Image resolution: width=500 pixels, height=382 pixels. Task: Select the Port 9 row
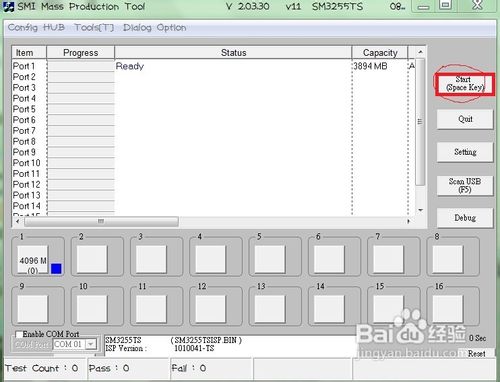pyautogui.click(x=213, y=152)
